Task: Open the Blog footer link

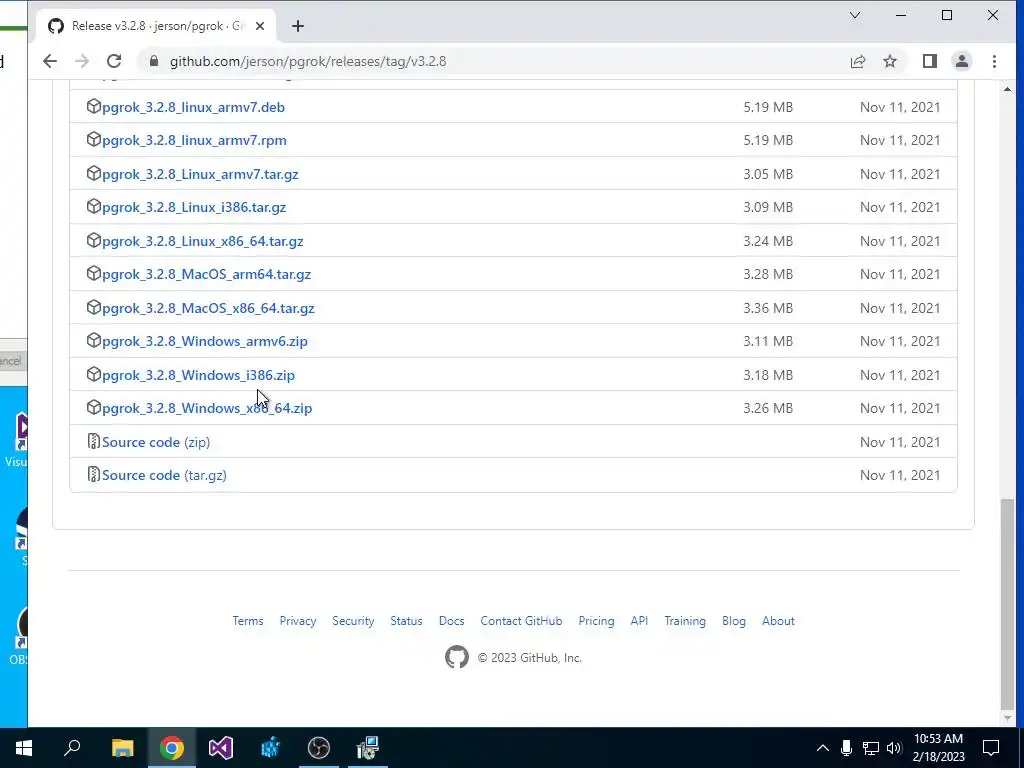Action: coord(734,621)
